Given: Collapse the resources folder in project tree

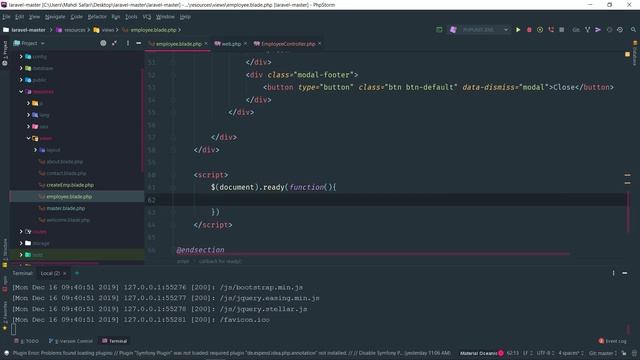Looking at the screenshot, I should pyautogui.click(x=21, y=91).
